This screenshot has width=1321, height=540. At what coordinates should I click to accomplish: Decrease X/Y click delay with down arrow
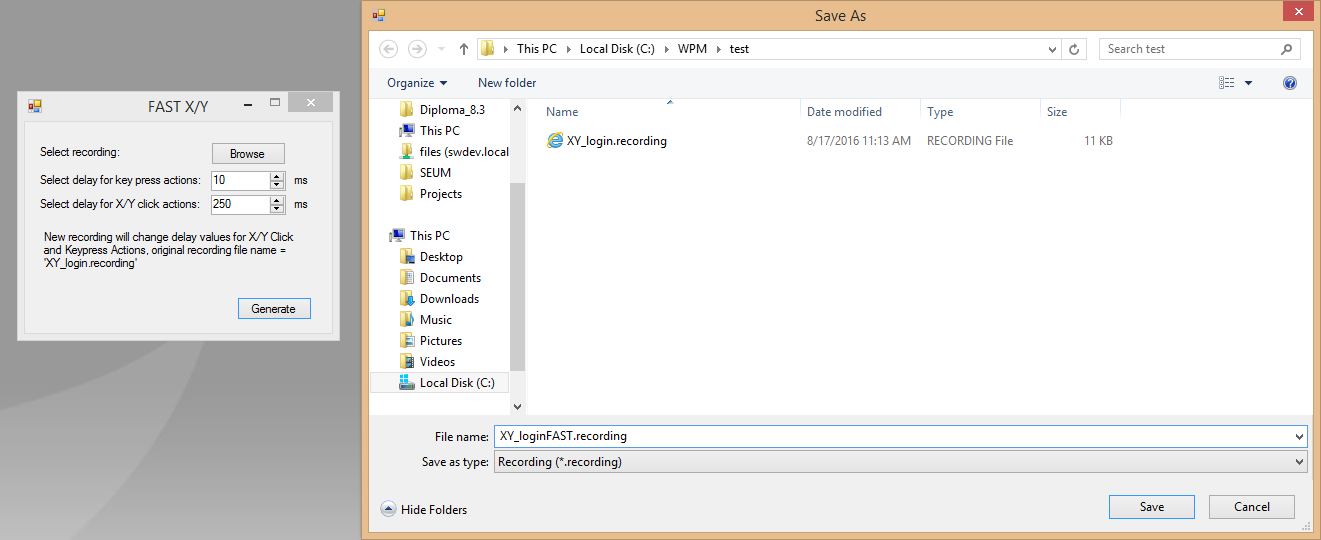(278, 208)
